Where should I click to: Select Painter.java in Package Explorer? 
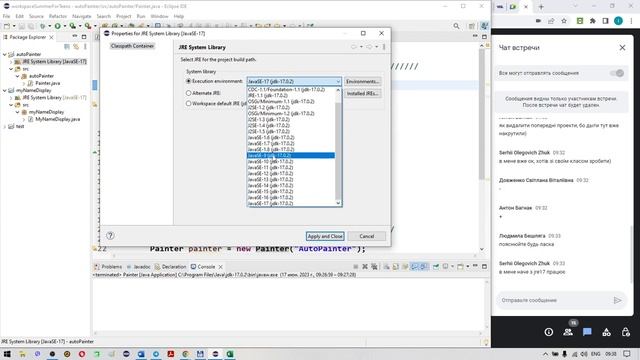coord(47,83)
